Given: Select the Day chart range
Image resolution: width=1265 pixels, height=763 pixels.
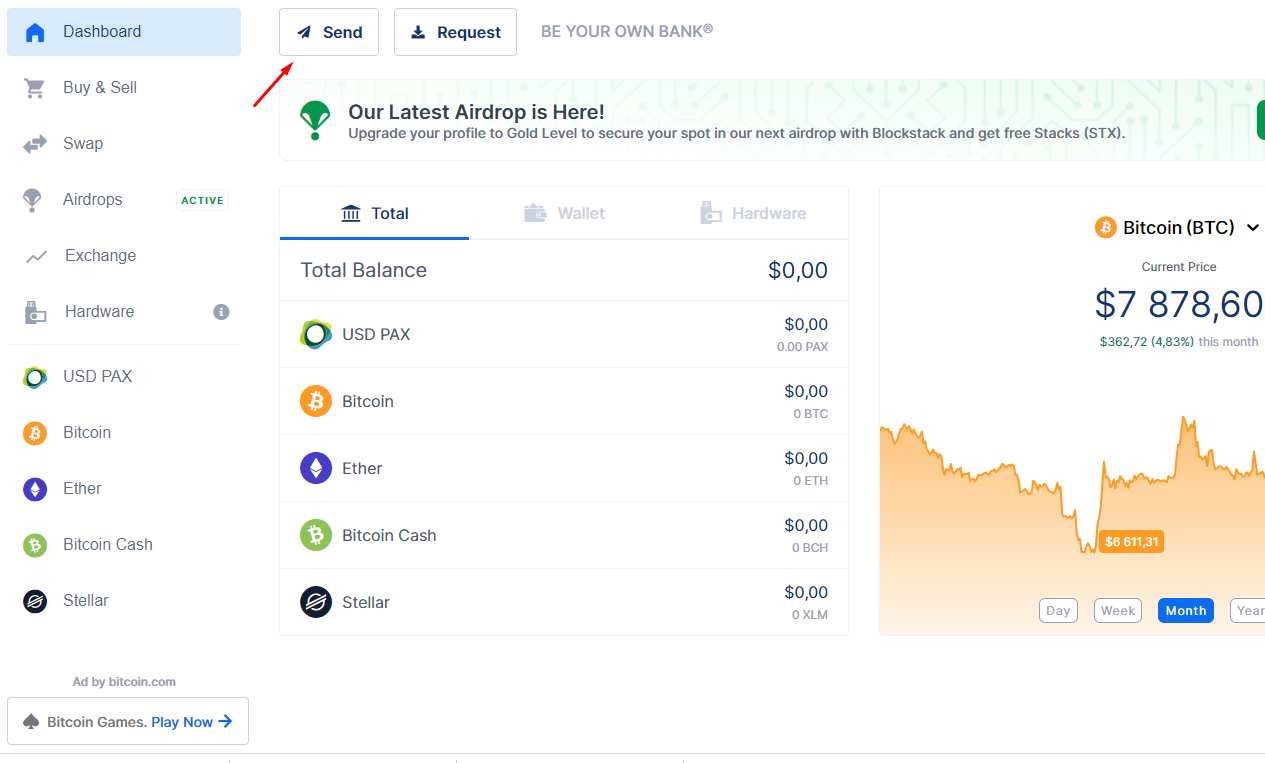Looking at the screenshot, I should click(1058, 611).
